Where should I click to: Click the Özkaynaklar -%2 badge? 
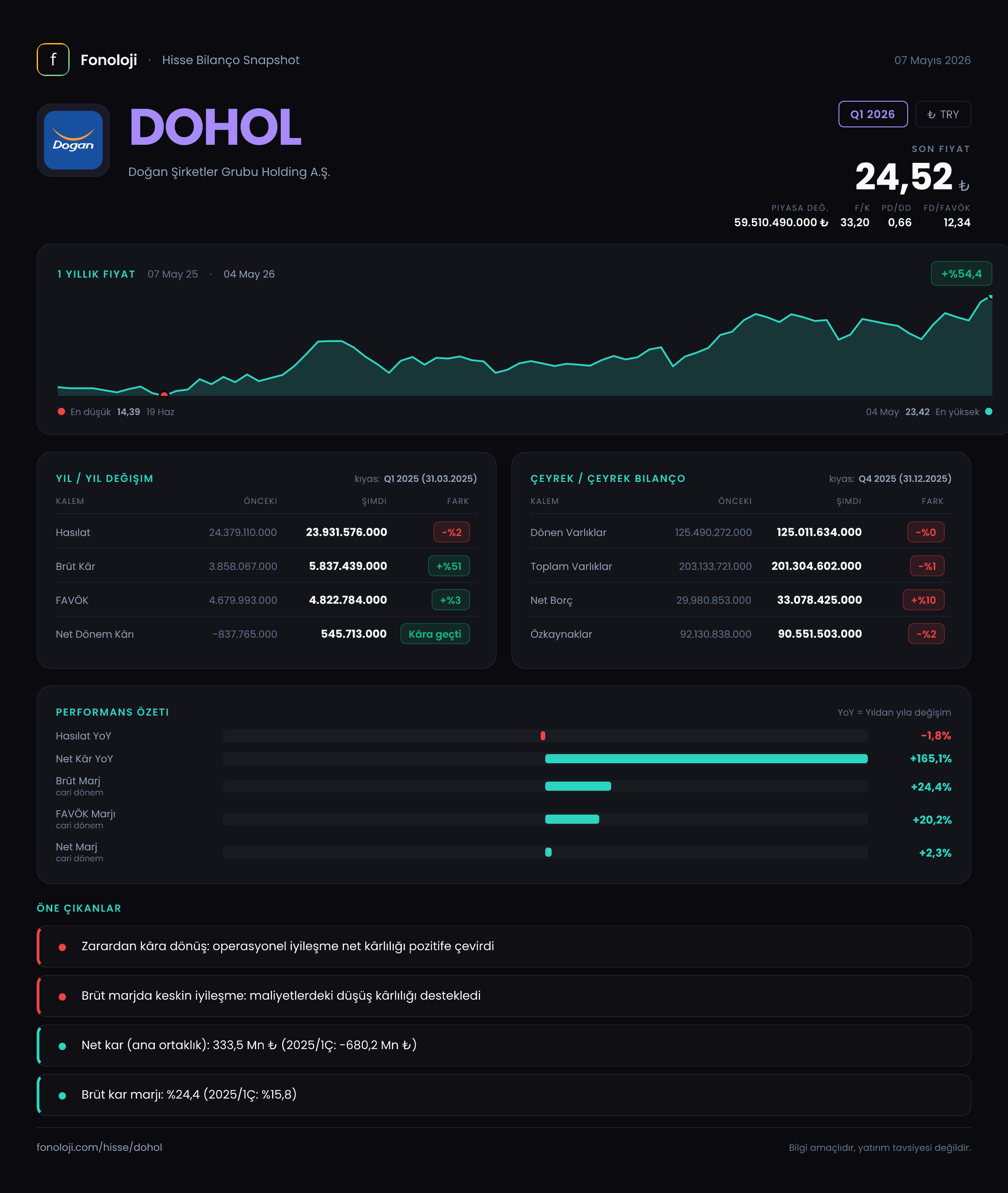(x=926, y=634)
